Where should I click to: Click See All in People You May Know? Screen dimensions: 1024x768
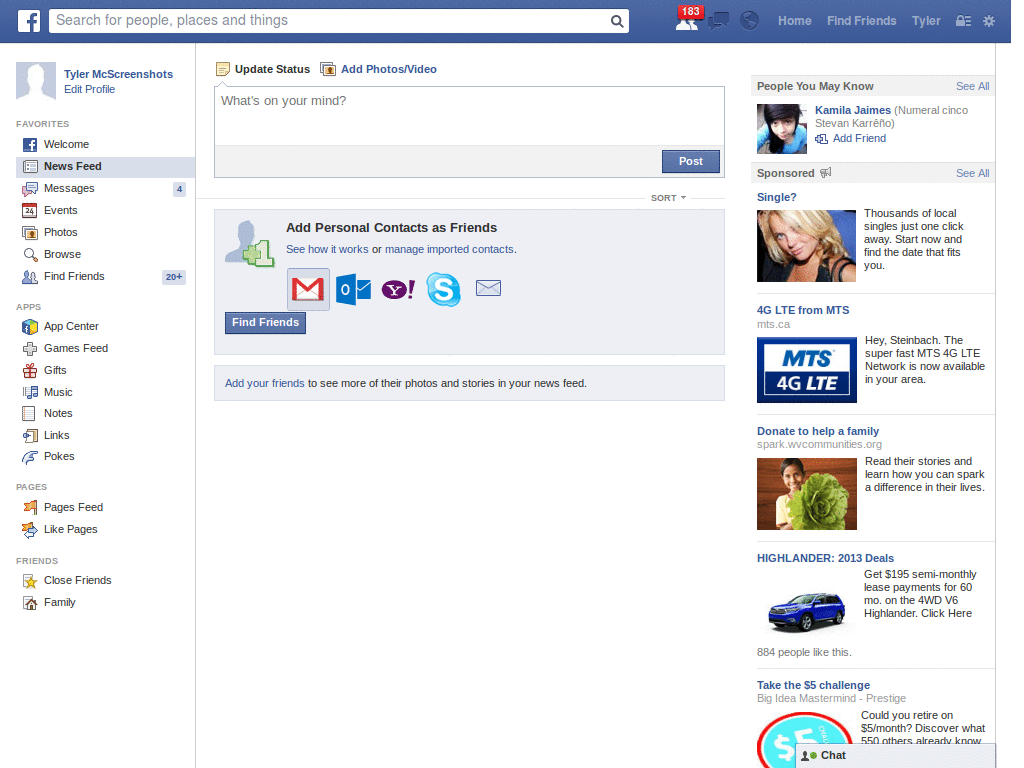[x=972, y=86]
